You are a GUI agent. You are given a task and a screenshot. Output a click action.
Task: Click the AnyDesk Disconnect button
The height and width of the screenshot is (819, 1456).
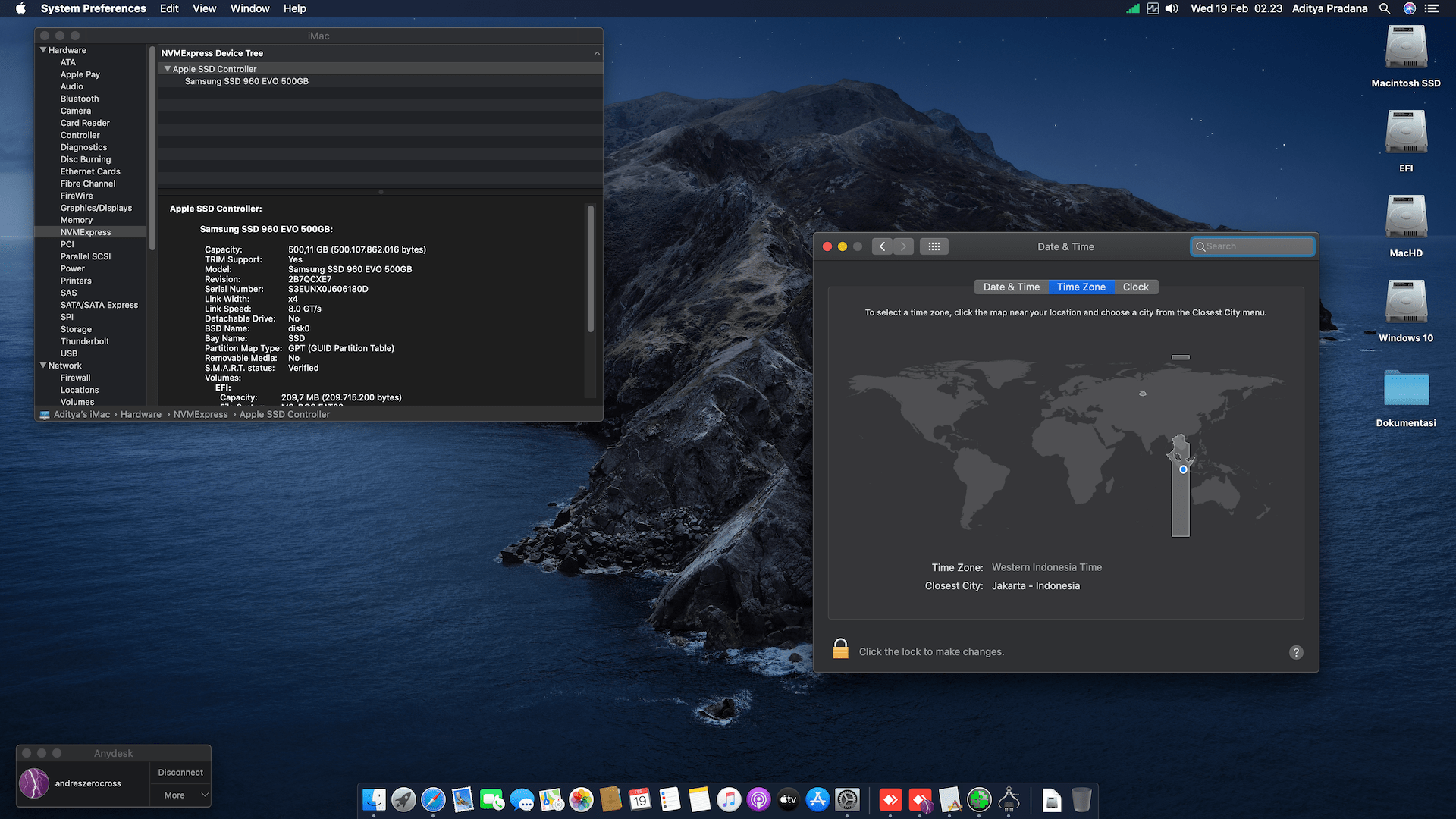point(180,772)
